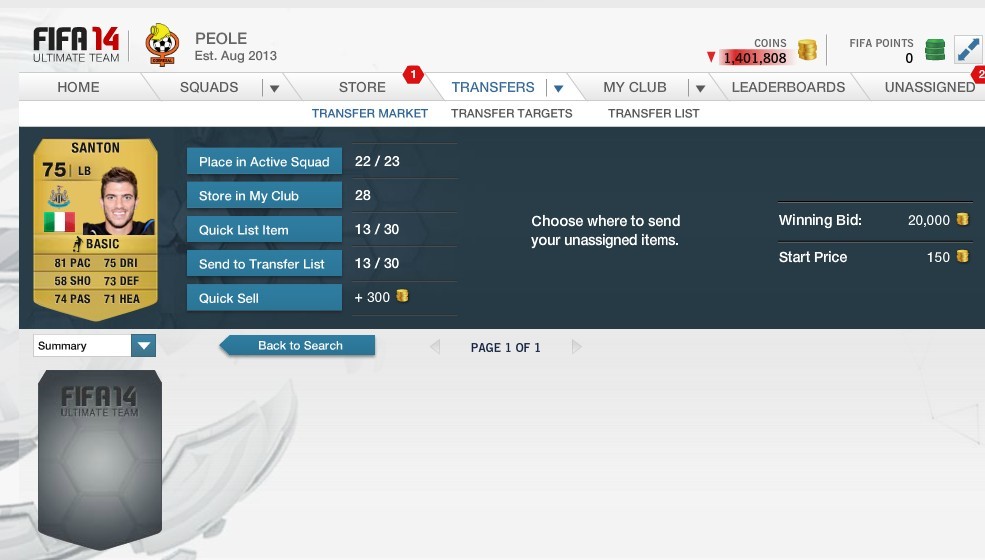Click the PEOLE club crest badge
Viewport: 985px width, 560px height.
[162, 45]
